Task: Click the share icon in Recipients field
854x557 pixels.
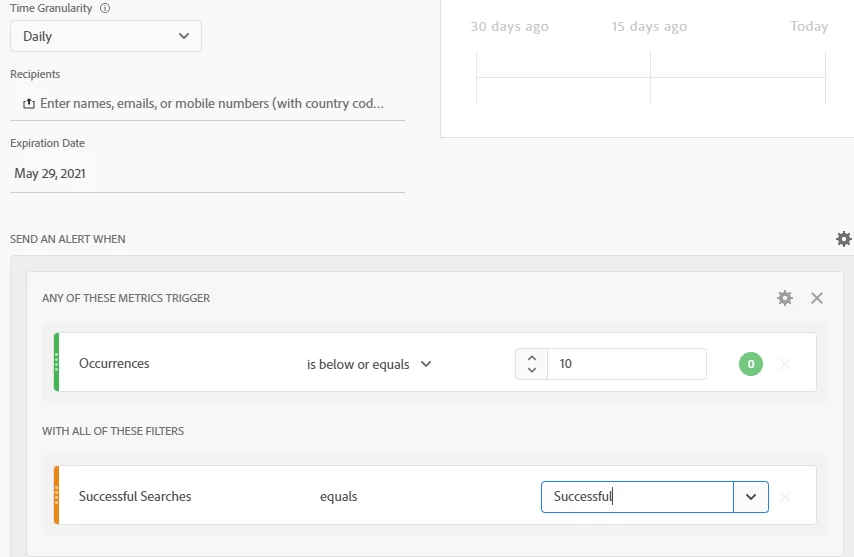Action: click(28, 104)
